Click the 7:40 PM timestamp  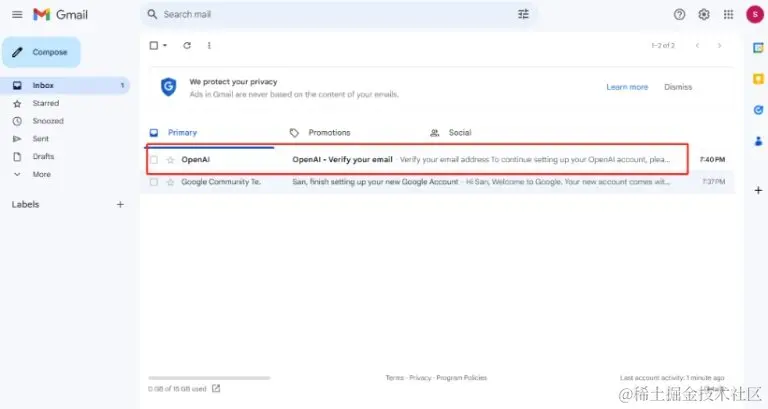[712, 160]
